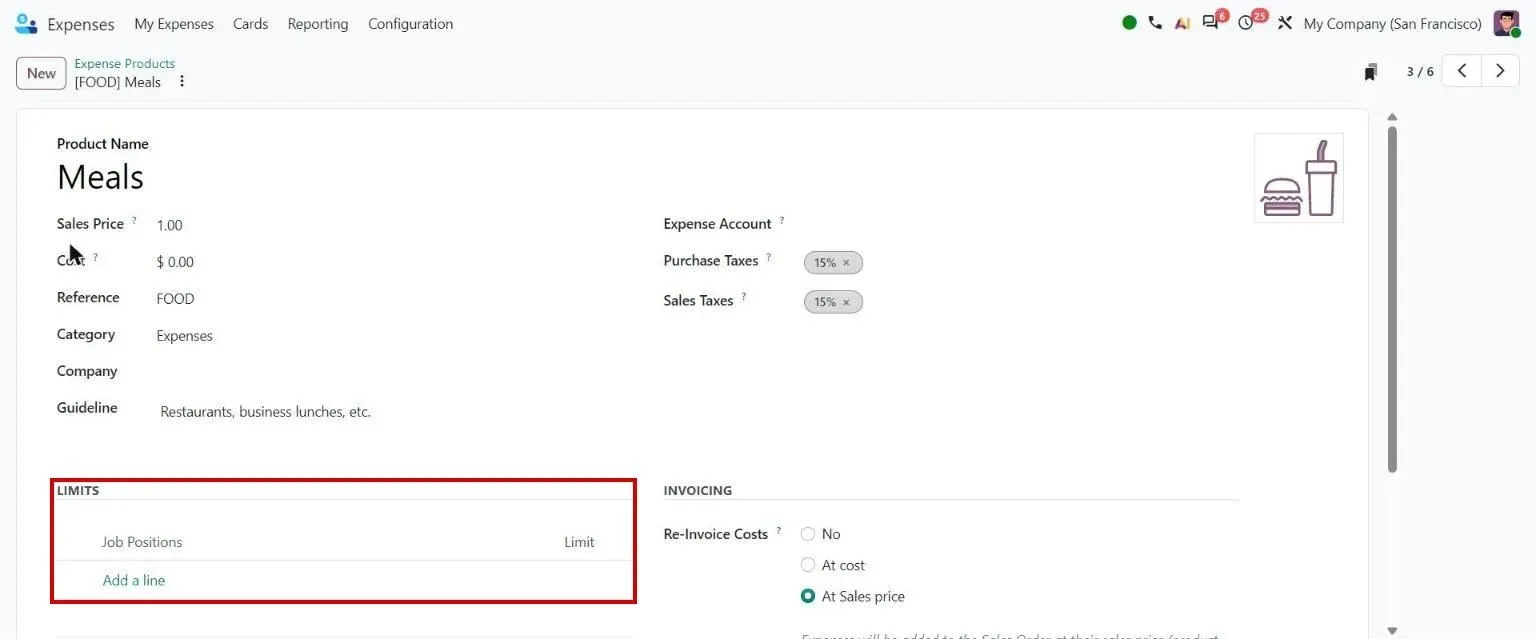Open the empty Company field dropdown
This screenshot has height=639, width=1536.
pos(392,372)
